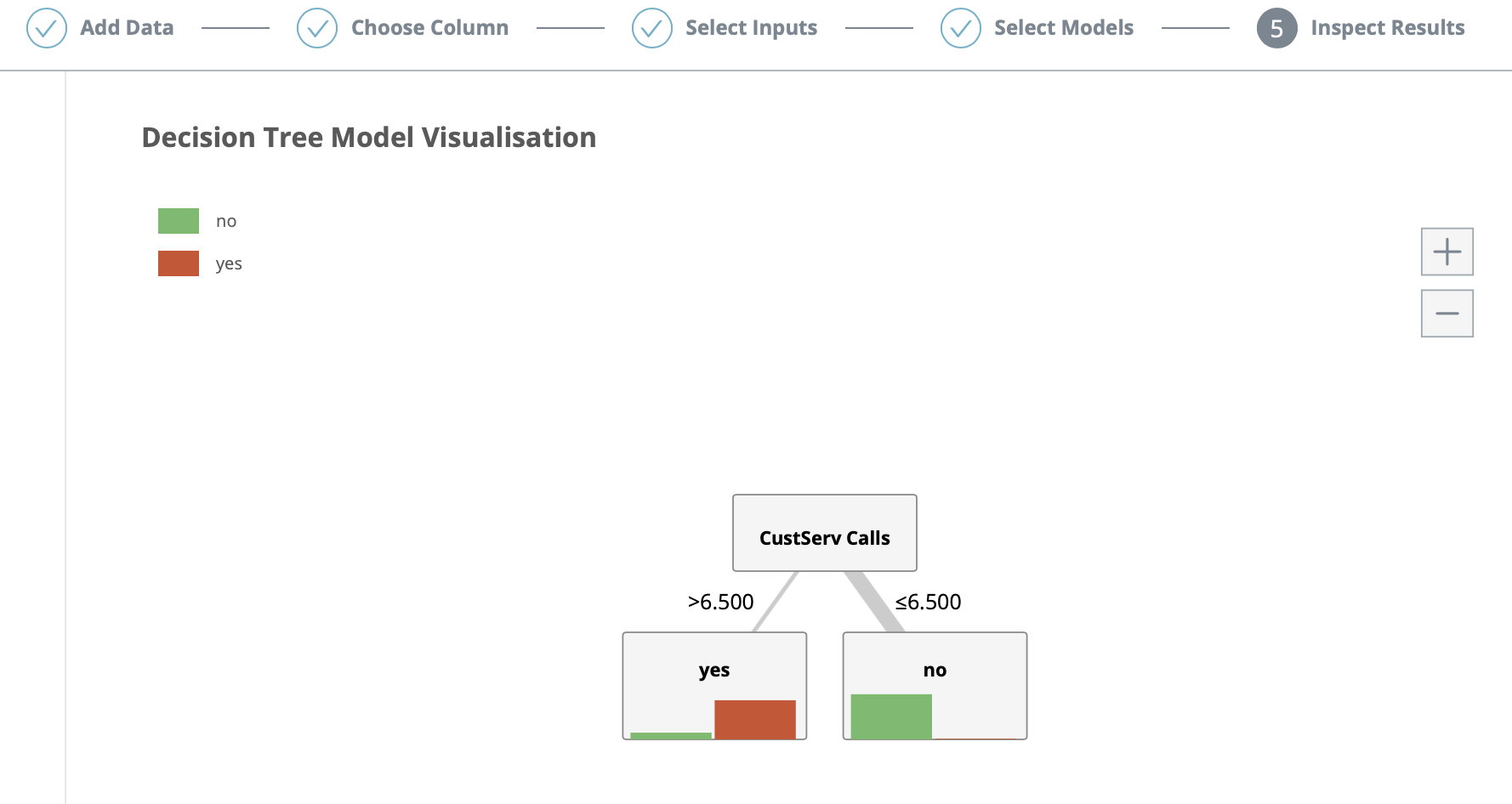The height and width of the screenshot is (804, 1512).
Task: Go to the Add Data step
Action: [x=127, y=28]
